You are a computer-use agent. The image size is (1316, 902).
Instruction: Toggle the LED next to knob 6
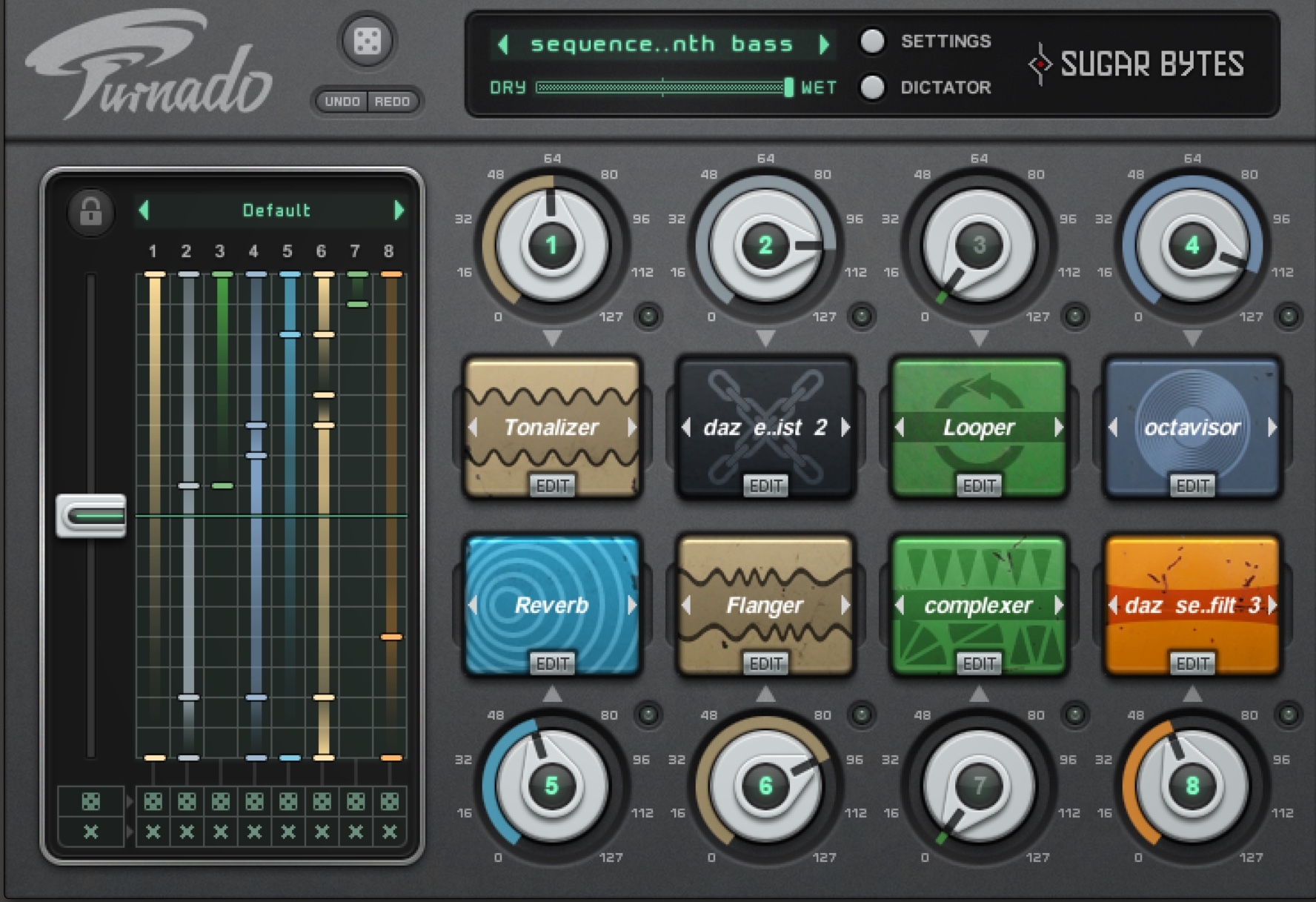tap(862, 714)
